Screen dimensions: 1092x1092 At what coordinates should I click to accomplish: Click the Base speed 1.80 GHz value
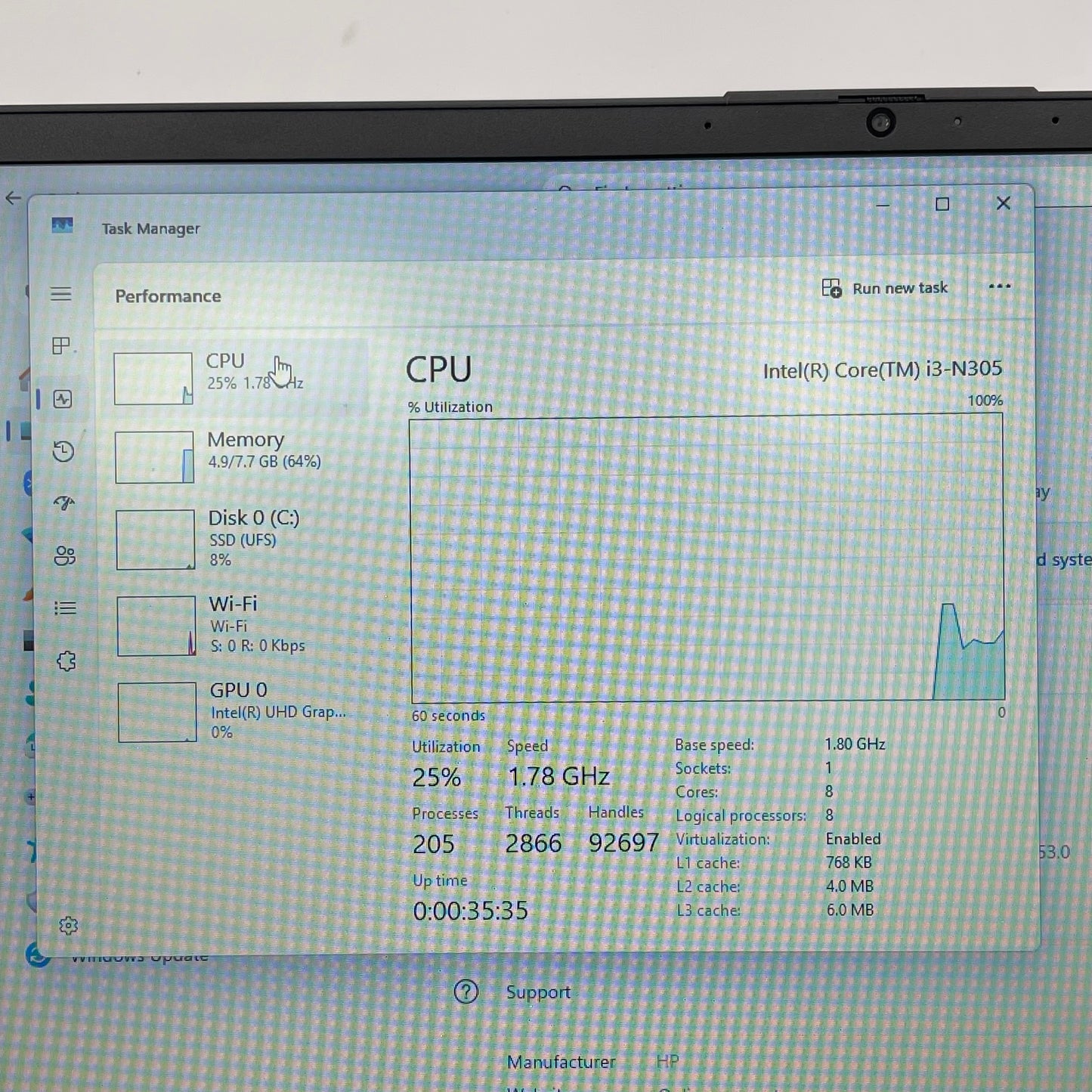(855, 744)
